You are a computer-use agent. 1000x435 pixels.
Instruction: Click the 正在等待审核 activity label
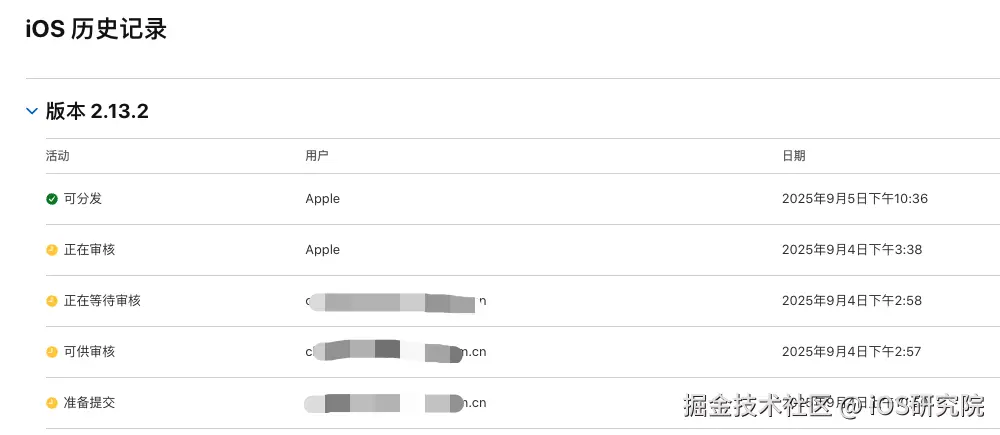[102, 301]
